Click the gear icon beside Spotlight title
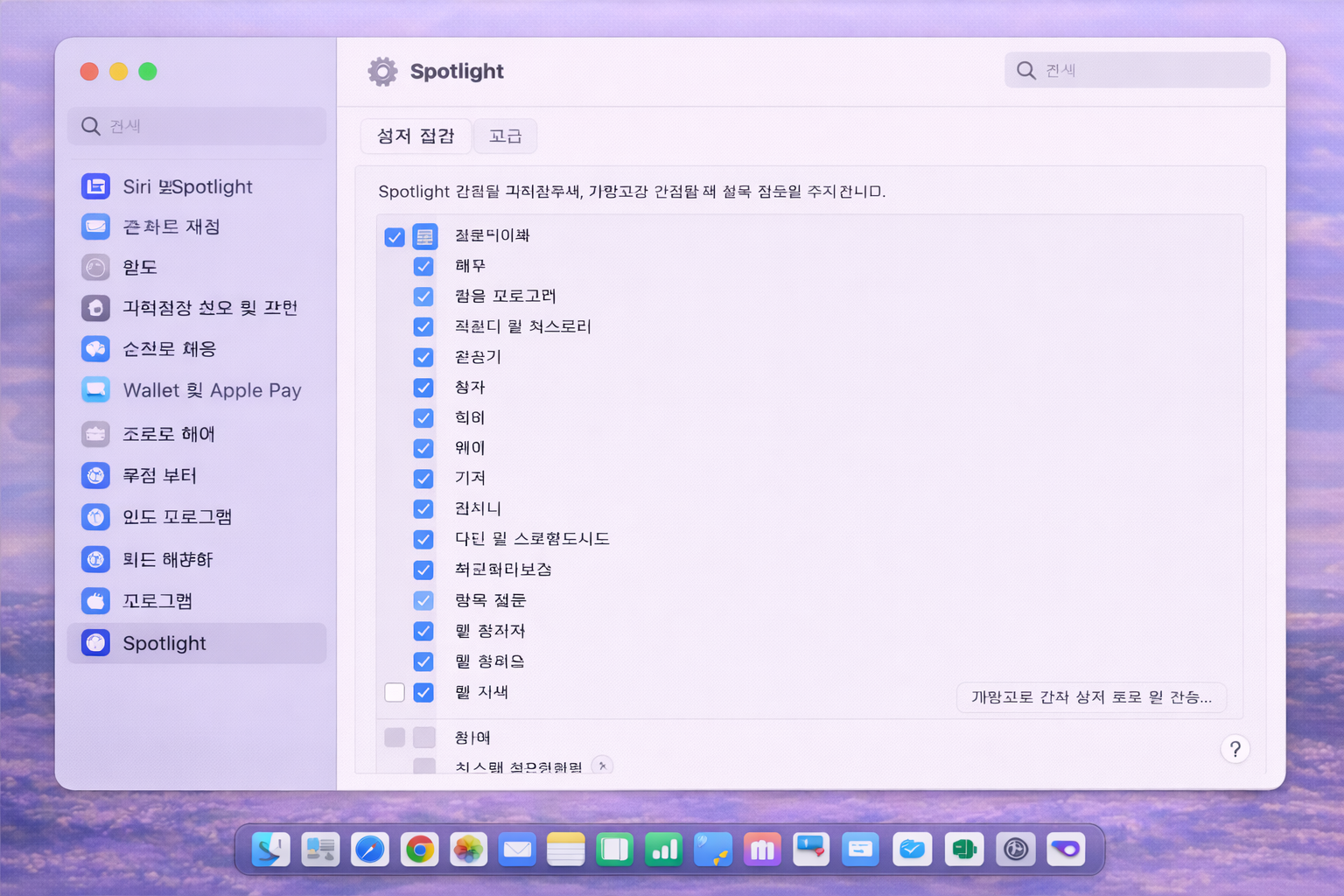Screen dimensions: 1344x896 point(382,71)
